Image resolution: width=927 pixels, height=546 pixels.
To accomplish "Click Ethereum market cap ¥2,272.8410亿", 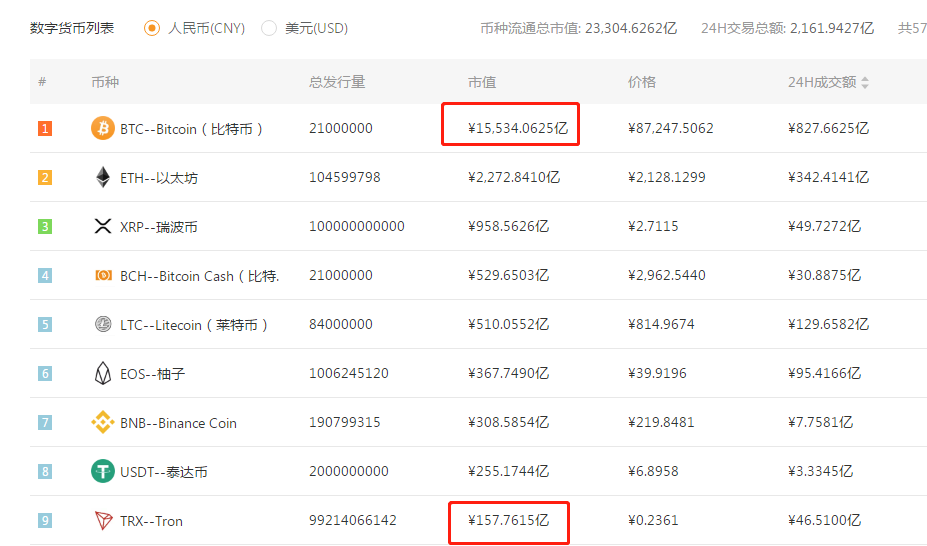I will [514, 177].
